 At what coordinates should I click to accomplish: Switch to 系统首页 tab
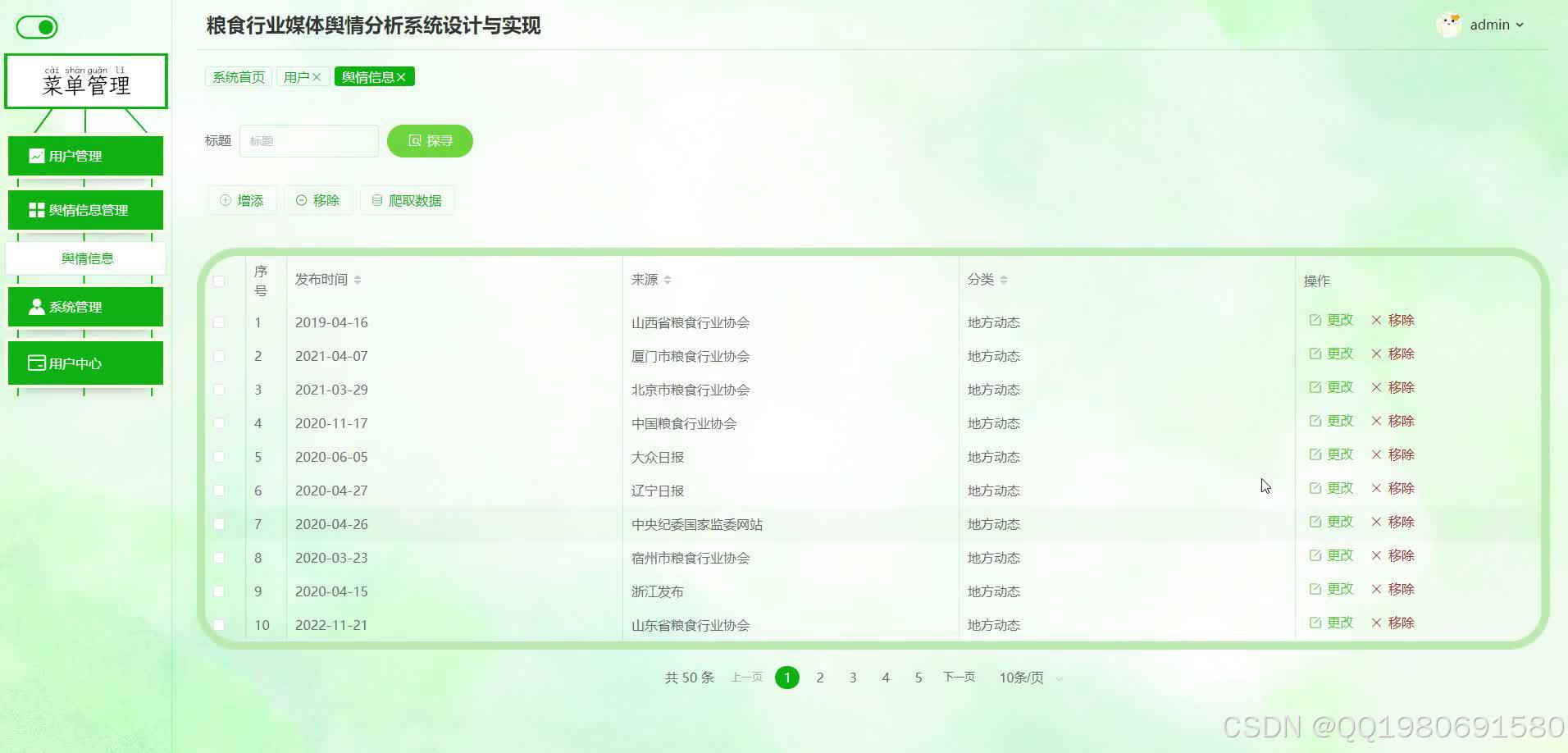tap(239, 77)
